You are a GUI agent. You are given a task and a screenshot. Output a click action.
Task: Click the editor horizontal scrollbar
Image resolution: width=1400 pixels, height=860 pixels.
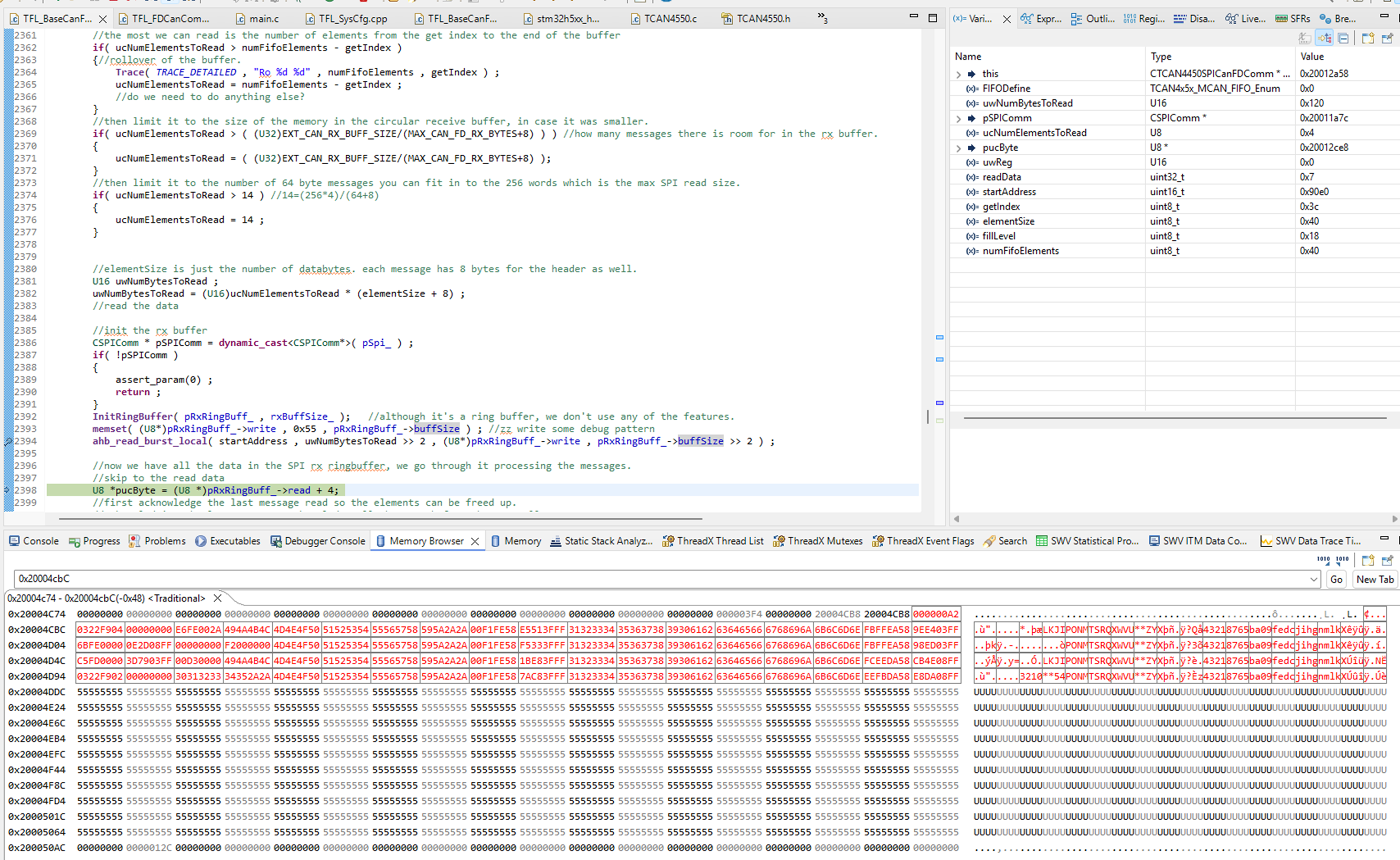(380, 519)
